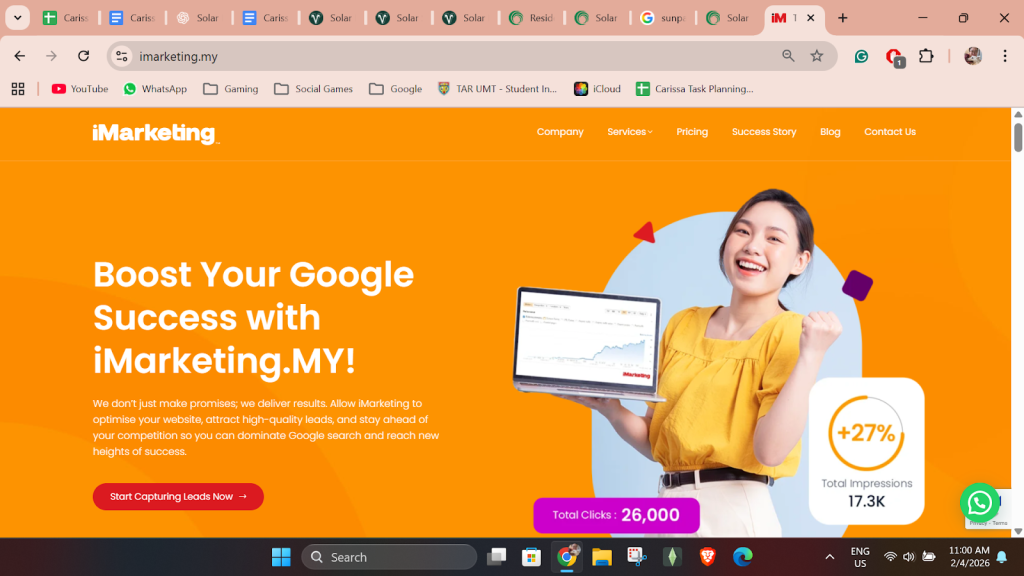Open File Explorer from the taskbar
The width and height of the screenshot is (1024, 576).
(x=601, y=557)
